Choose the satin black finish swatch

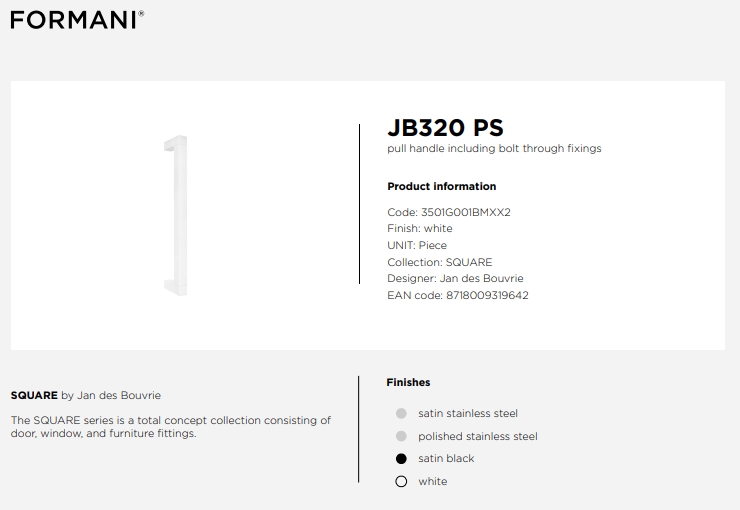pos(401,459)
